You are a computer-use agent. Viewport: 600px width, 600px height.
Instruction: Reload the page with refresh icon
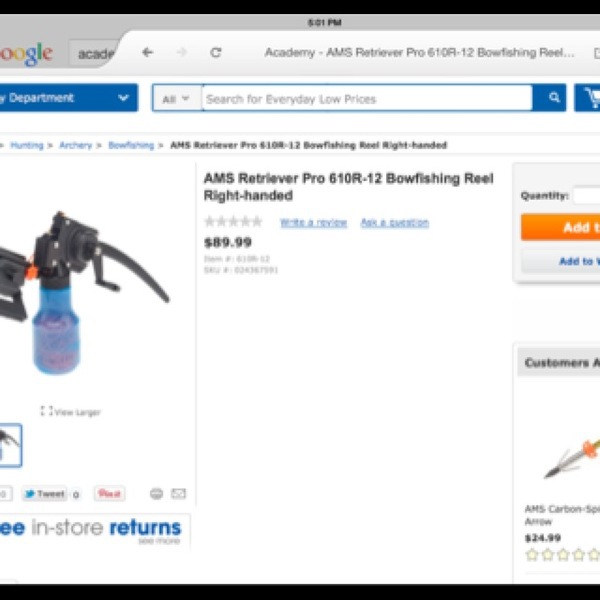[216, 52]
